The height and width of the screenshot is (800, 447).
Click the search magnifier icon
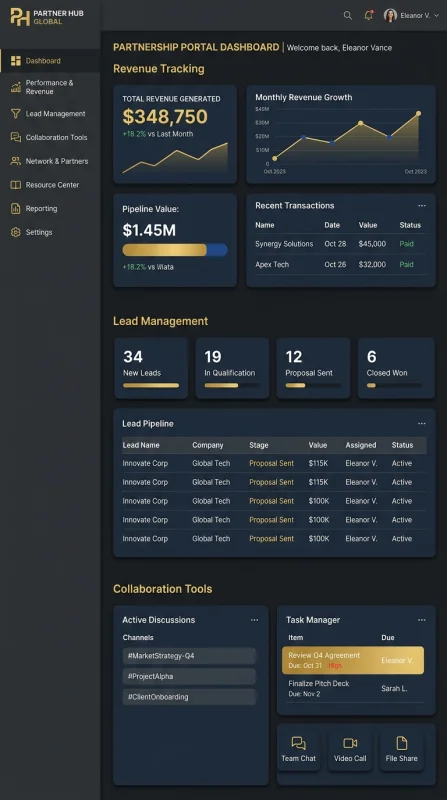[347, 15]
